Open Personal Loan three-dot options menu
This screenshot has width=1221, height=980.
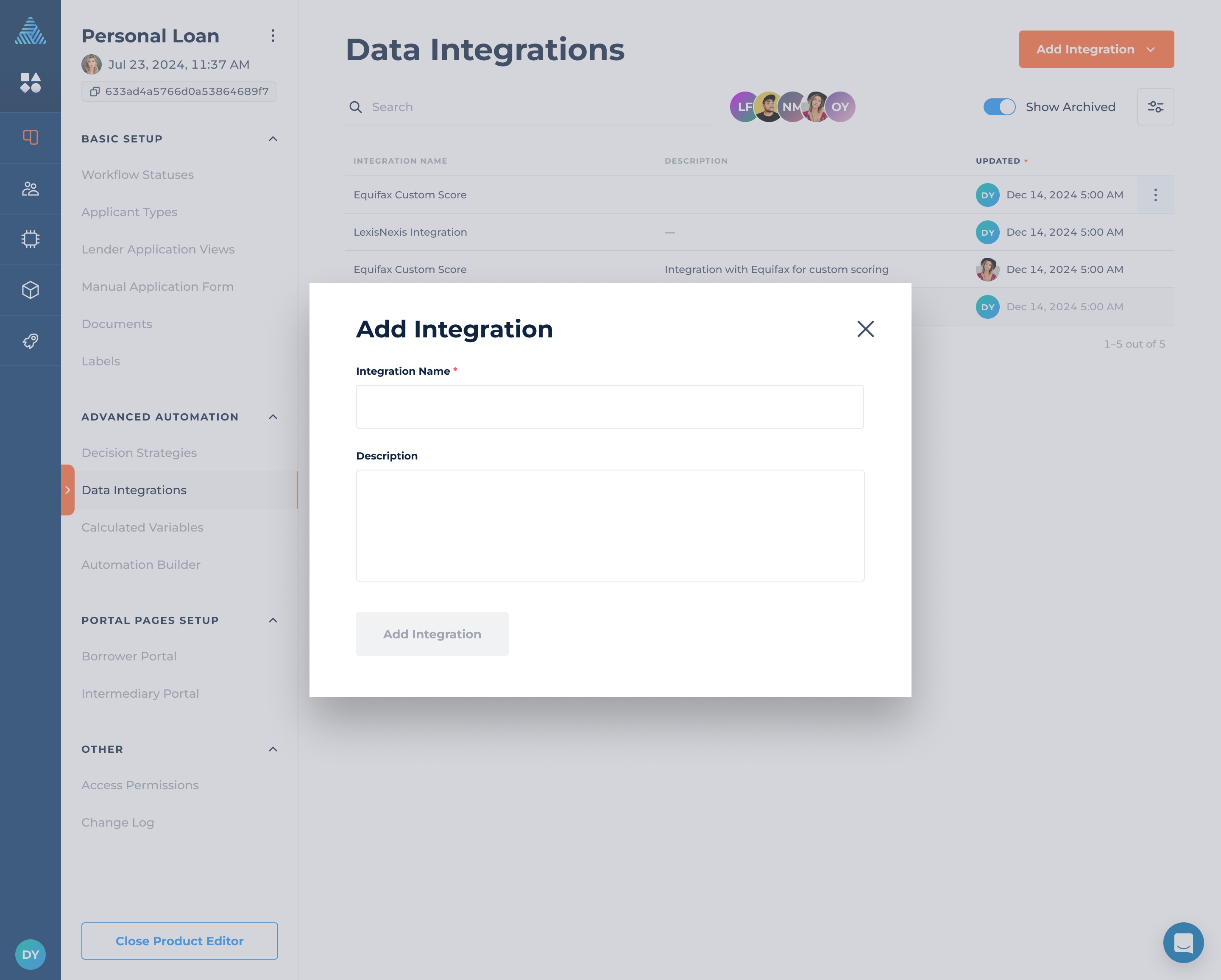(x=273, y=36)
